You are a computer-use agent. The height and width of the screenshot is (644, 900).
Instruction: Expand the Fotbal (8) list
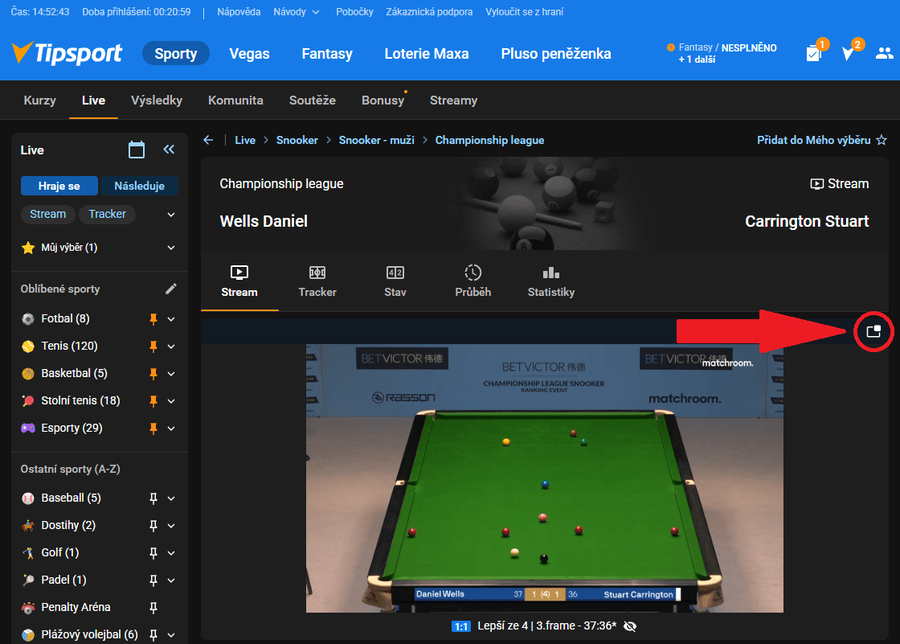point(171,319)
